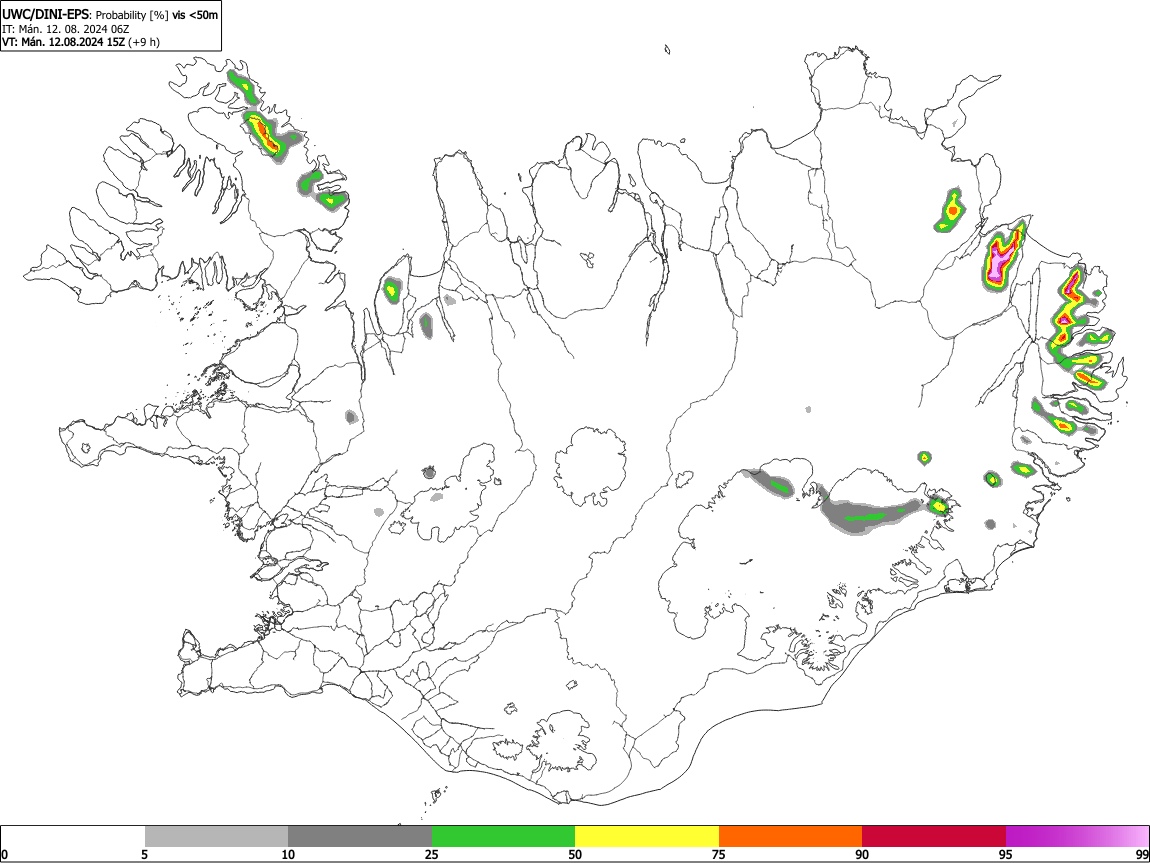Click the yellow 50-75 legend swatch
1150x863 pixels.
pos(647,837)
